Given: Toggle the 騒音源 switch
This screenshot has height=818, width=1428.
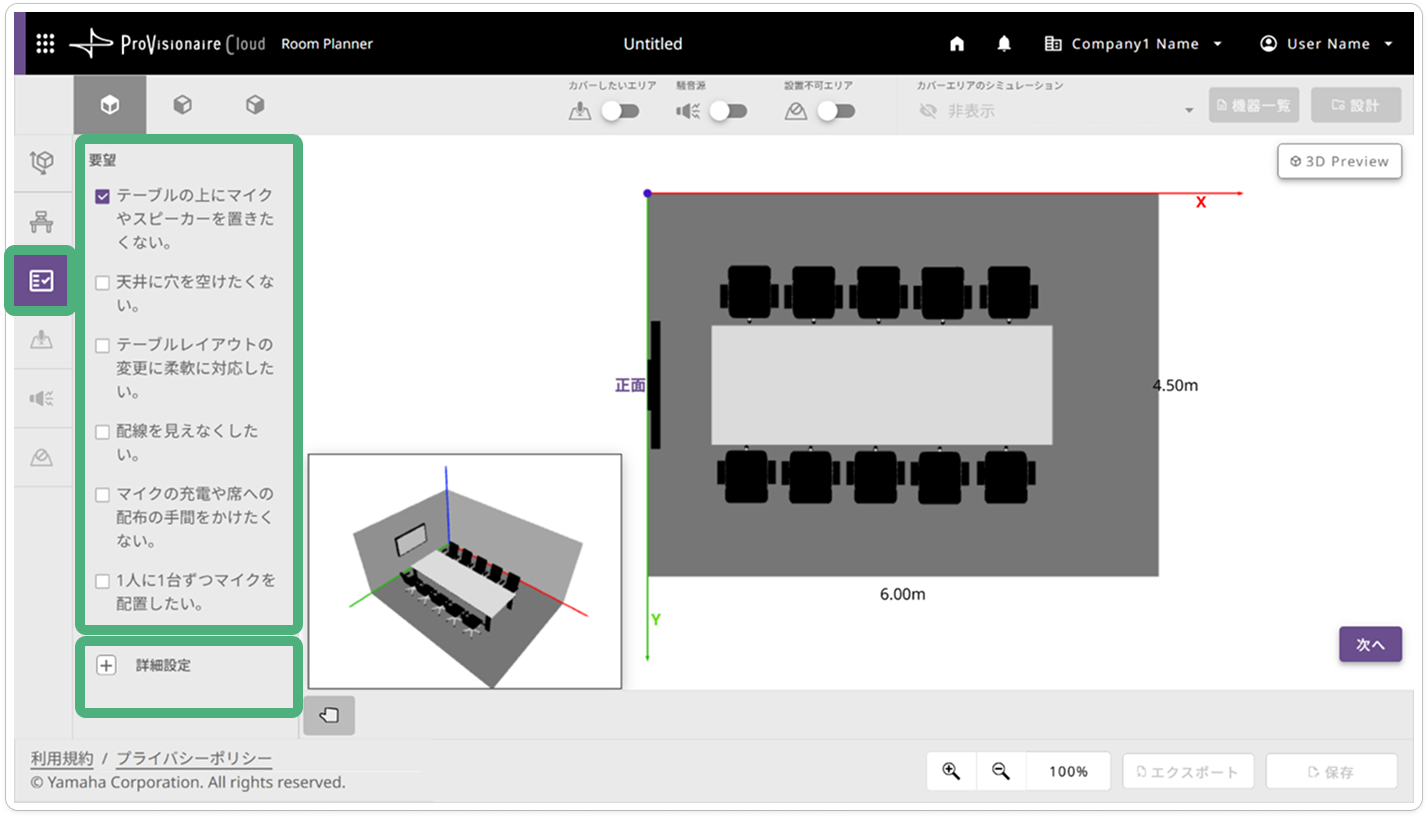Looking at the screenshot, I should pyautogui.click(x=728, y=111).
